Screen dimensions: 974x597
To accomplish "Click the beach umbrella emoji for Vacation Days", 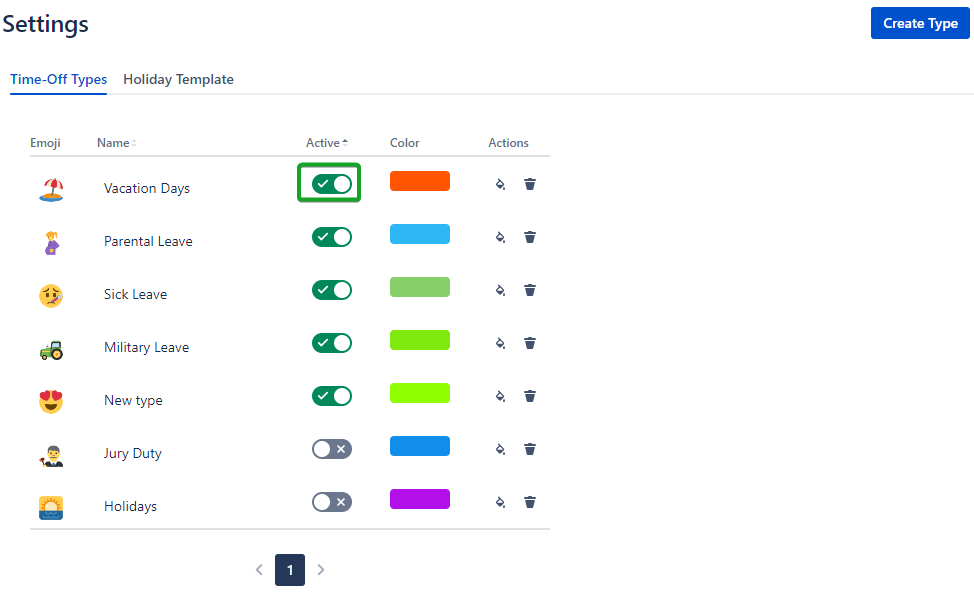I will pos(51,189).
